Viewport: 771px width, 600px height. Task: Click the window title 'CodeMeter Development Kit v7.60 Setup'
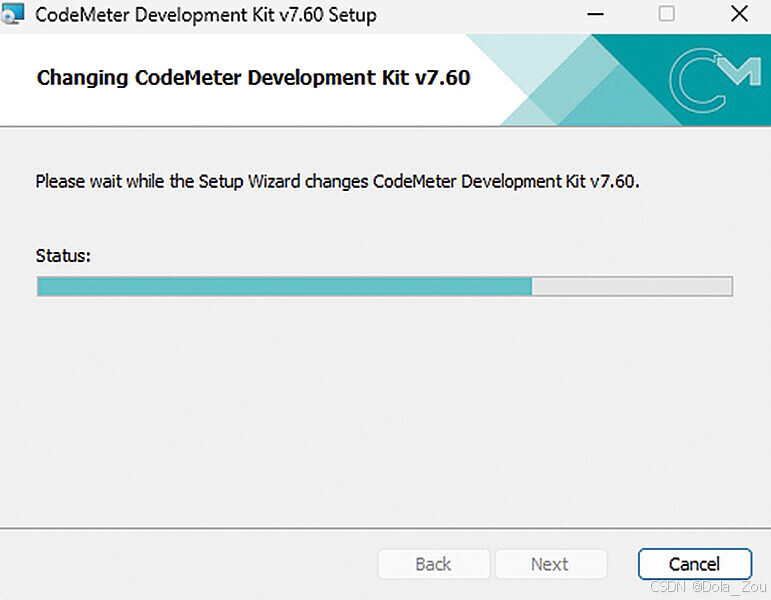coord(206,15)
